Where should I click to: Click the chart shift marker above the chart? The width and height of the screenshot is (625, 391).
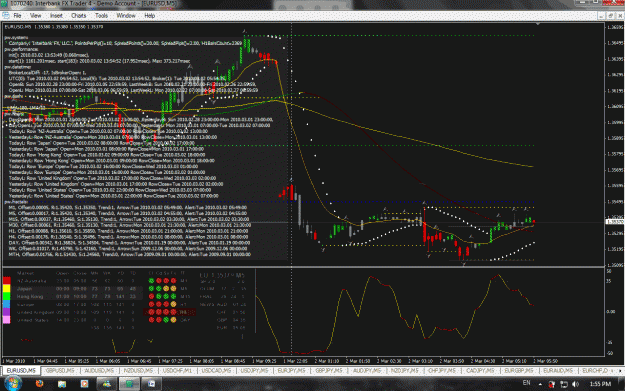point(538,24)
